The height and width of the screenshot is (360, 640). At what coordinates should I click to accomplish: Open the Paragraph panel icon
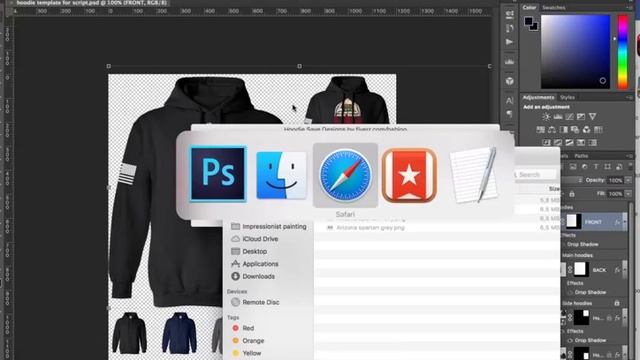(509, 114)
